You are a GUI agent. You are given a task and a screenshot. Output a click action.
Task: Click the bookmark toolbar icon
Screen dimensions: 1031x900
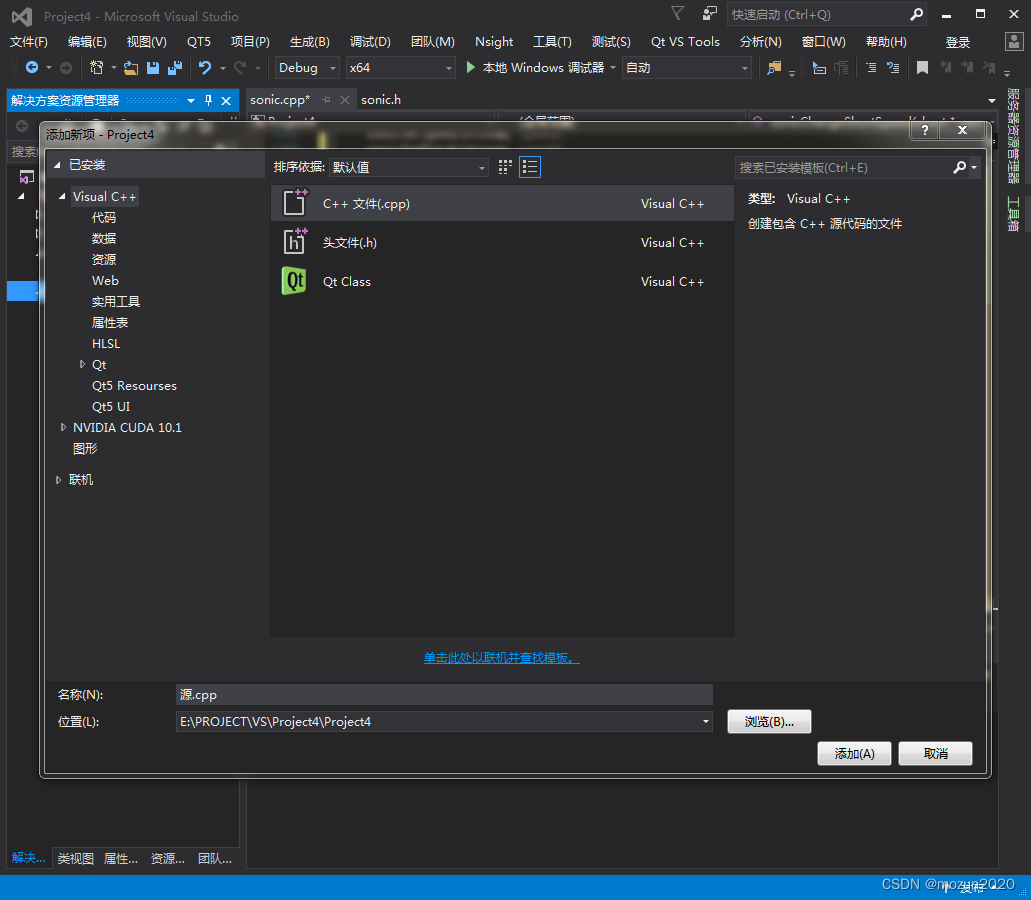pyautogui.click(x=923, y=67)
